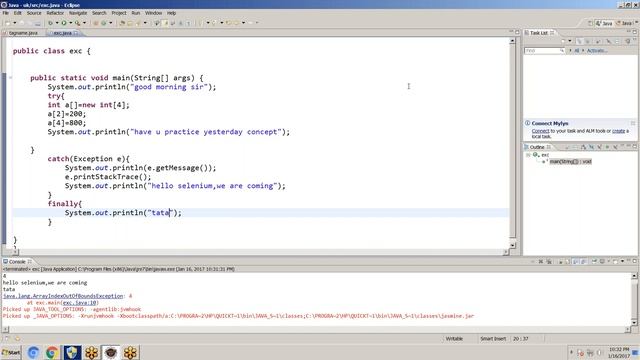Open the New file dropdown arrow
The height and width of the screenshot is (360, 640).
tap(15, 23)
